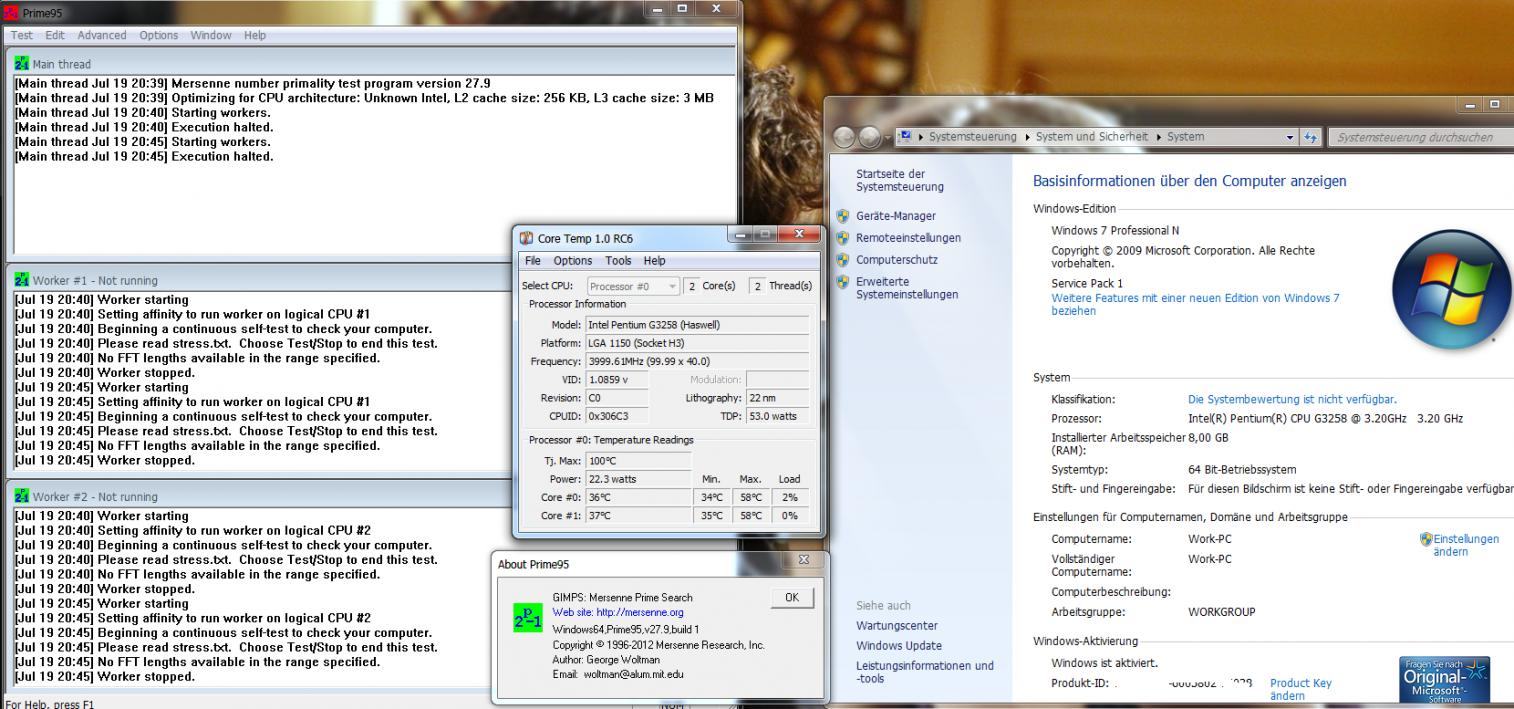The image size is (1514, 709).
Task: Click the Core Temp title bar icon
Action: 527,238
